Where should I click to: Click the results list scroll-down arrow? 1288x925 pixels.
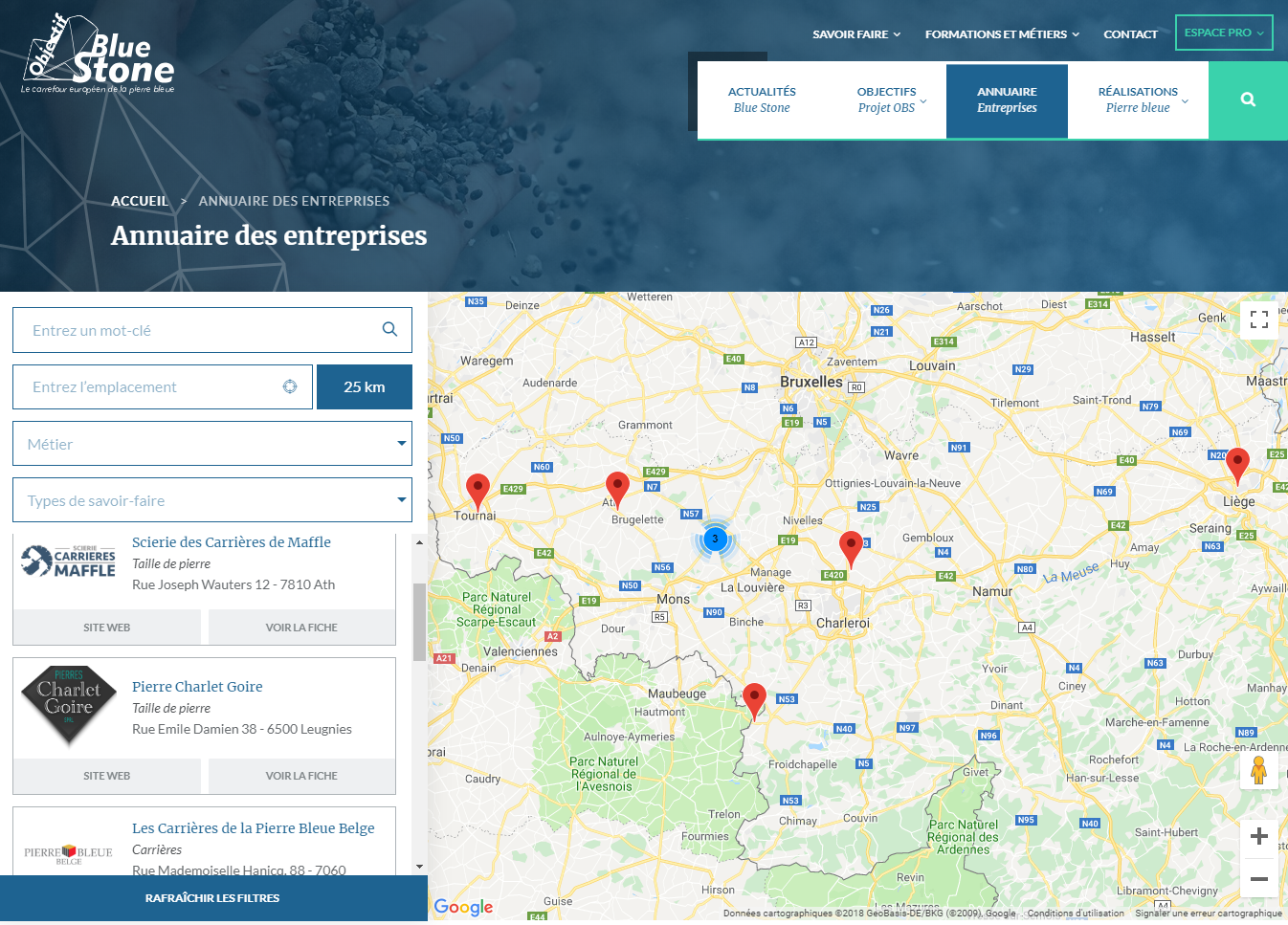(x=419, y=867)
